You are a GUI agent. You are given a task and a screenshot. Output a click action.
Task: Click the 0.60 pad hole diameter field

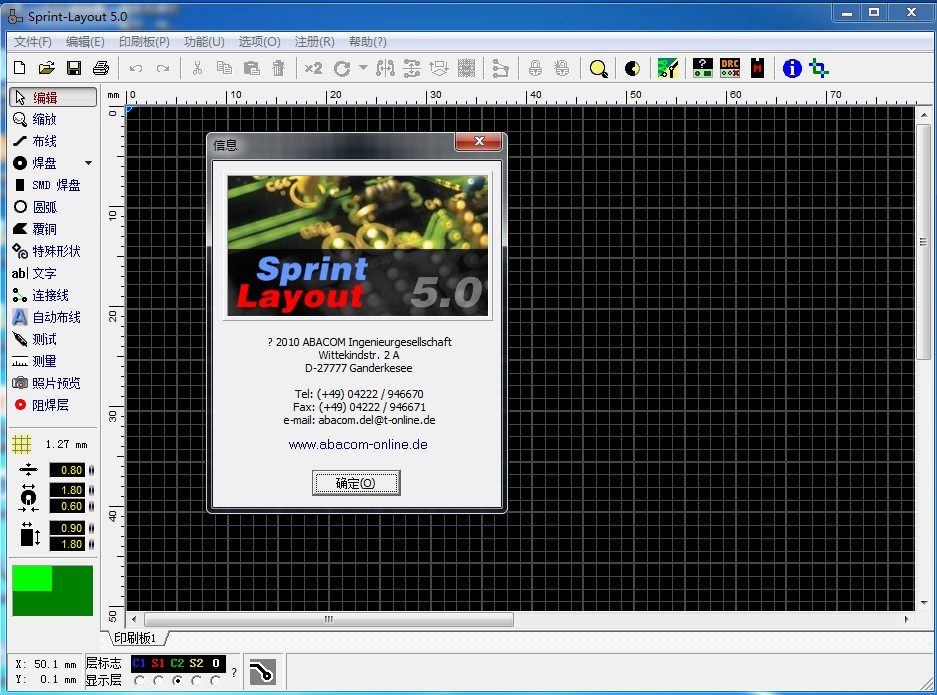click(x=67, y=506)
